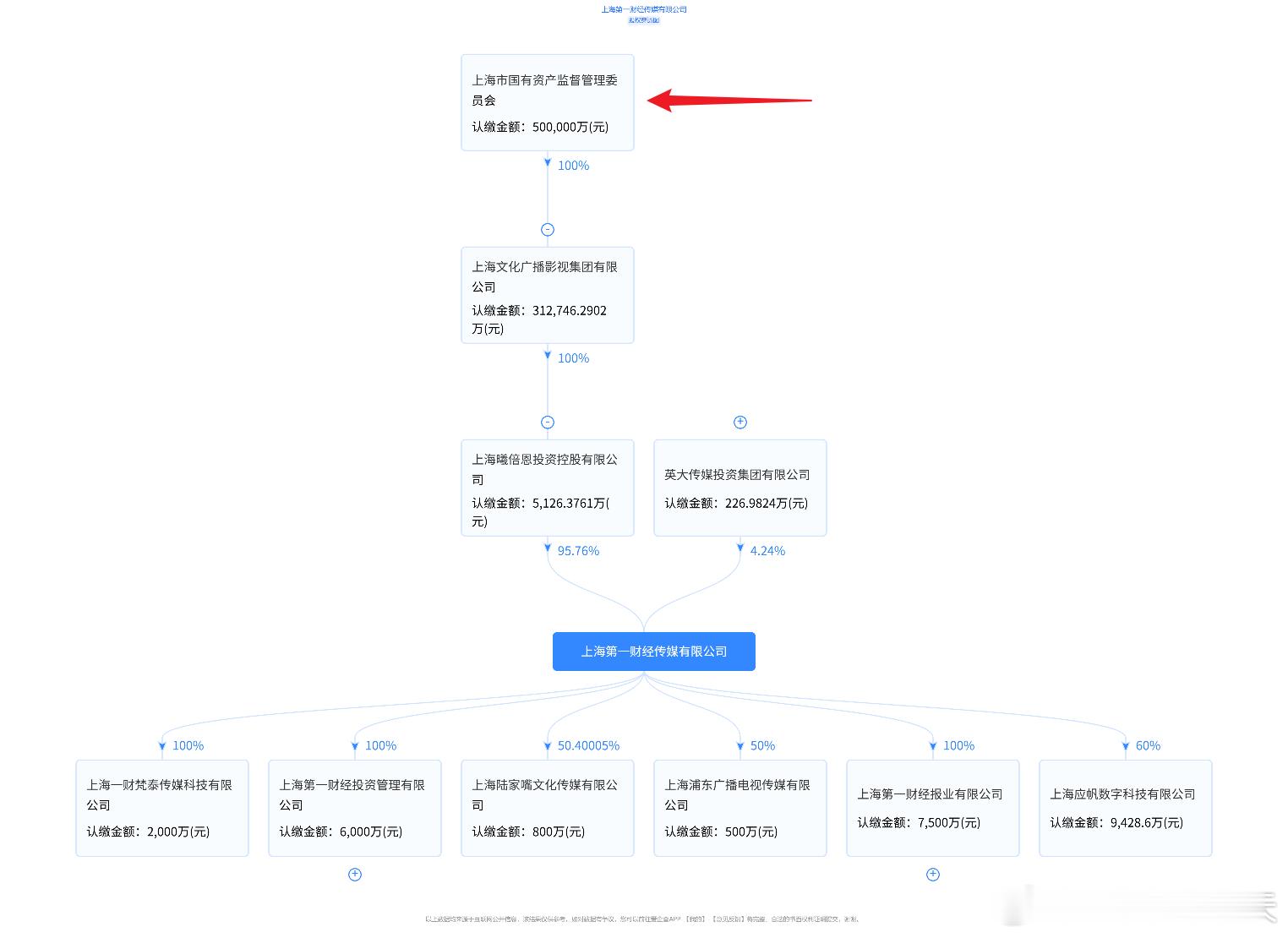Screen dimensions: 1288x938
Task: Click 50% label above 上海浦东广播电视传媒
Action: click(x=762, y=746)
